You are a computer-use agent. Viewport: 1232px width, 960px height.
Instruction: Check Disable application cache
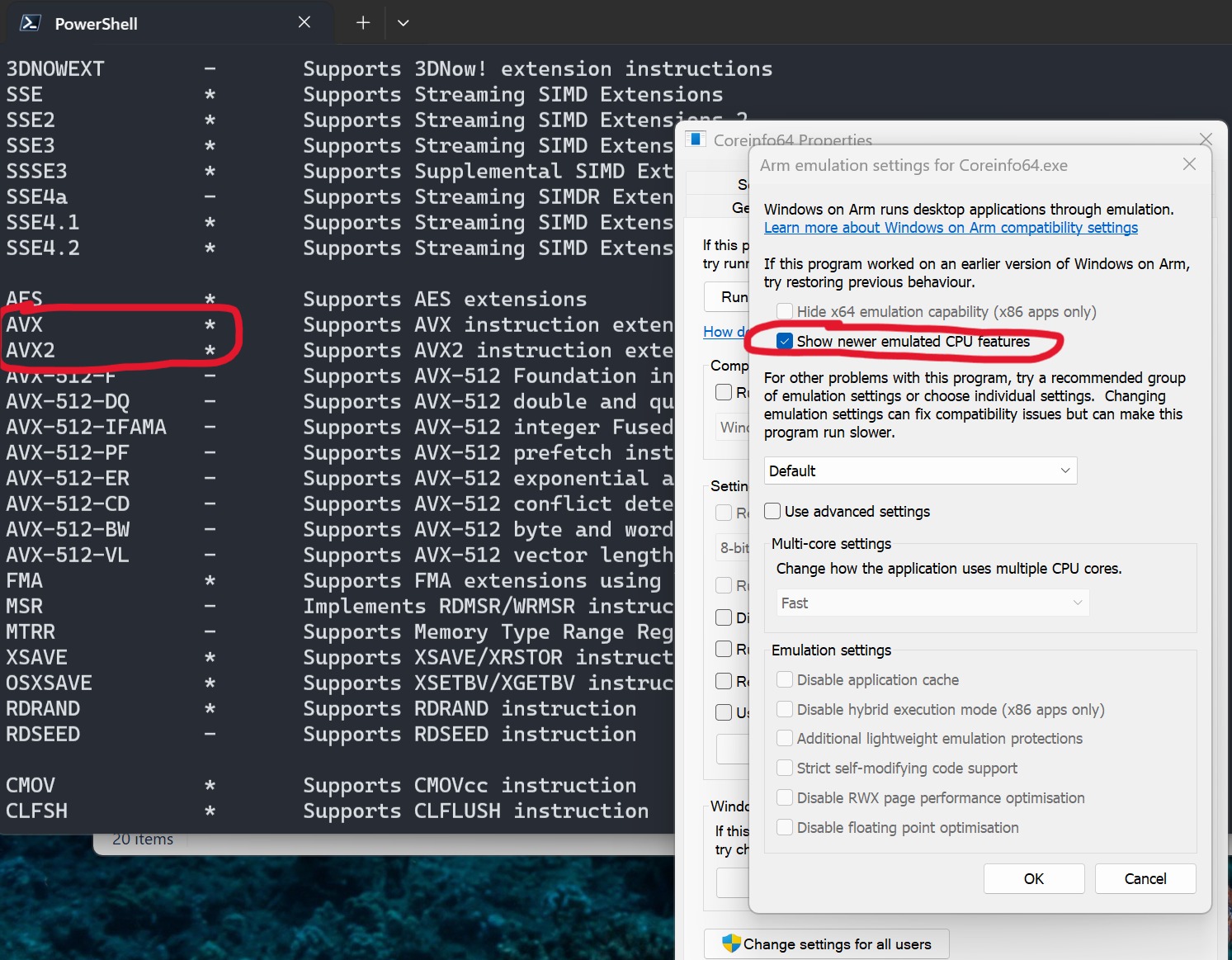click(784, 679)
